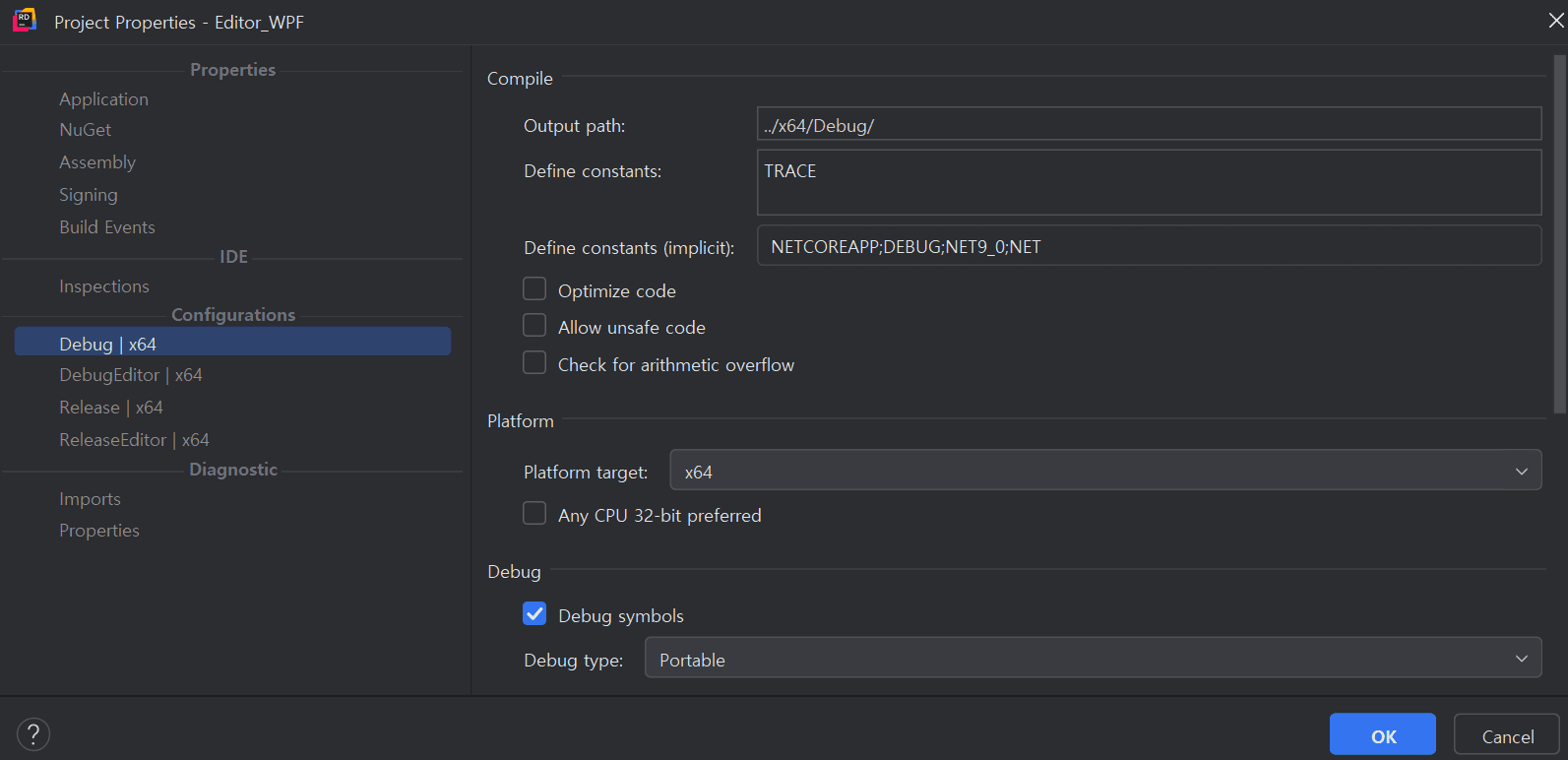Confirm with the OK button
Viewport: 1568px width, 760px height.
[1383, 734]
